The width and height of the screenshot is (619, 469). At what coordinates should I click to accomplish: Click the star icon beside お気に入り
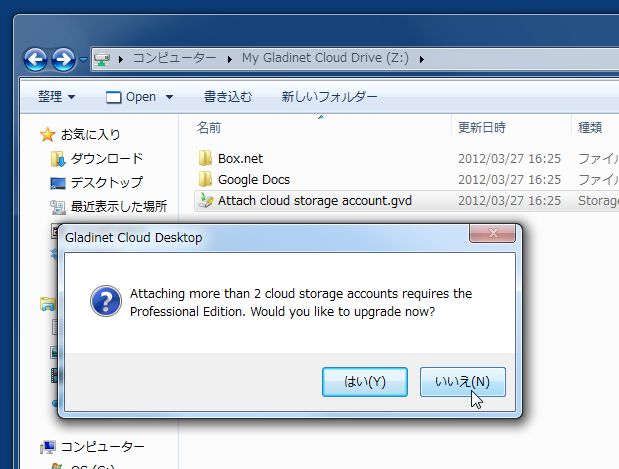[x=47, y=135]
